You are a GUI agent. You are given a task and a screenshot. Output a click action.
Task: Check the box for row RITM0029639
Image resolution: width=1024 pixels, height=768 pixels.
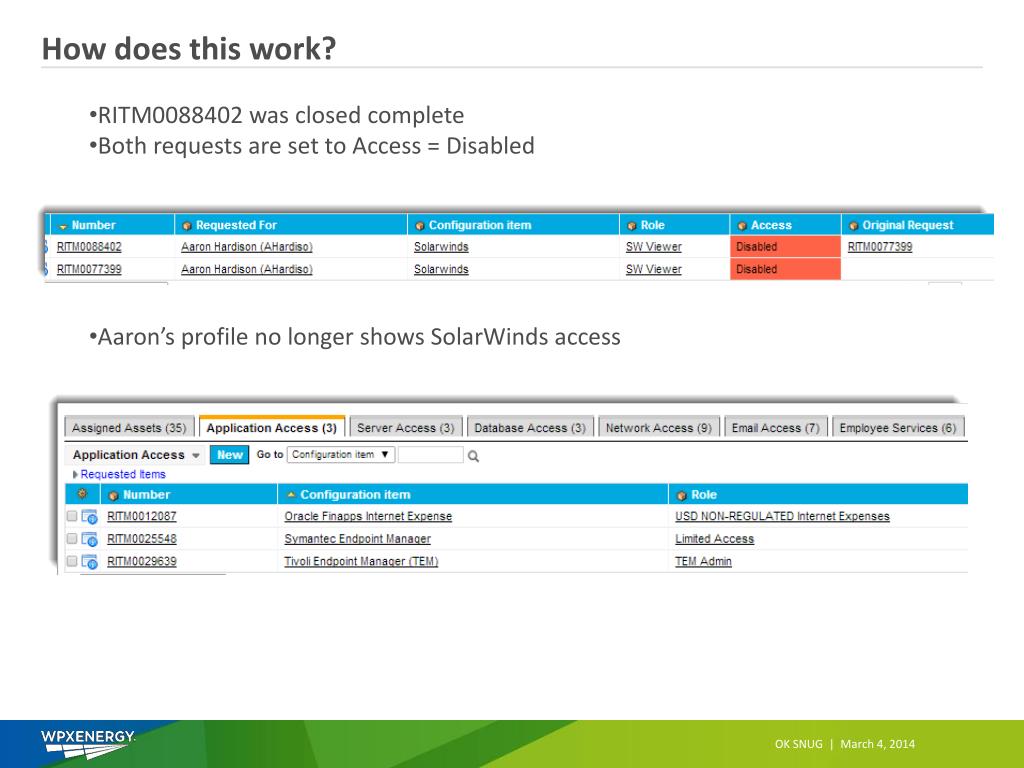point(72,560)
